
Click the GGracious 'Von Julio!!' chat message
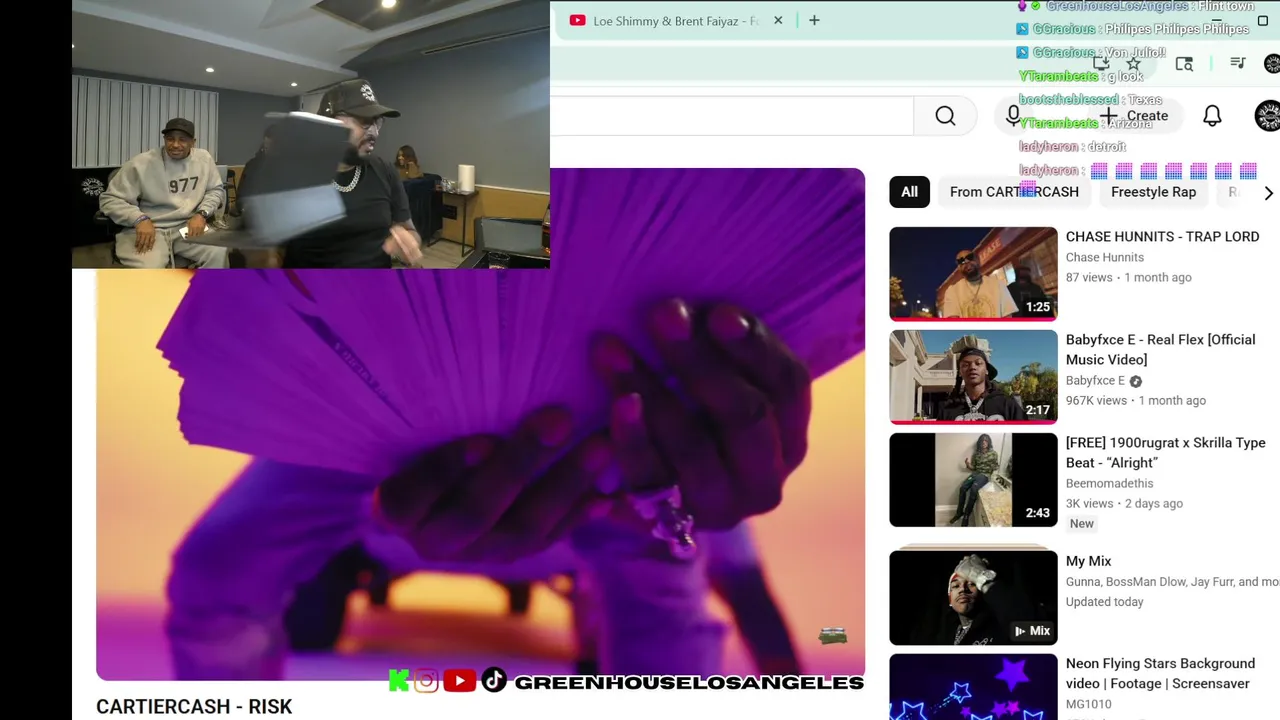1091,53
